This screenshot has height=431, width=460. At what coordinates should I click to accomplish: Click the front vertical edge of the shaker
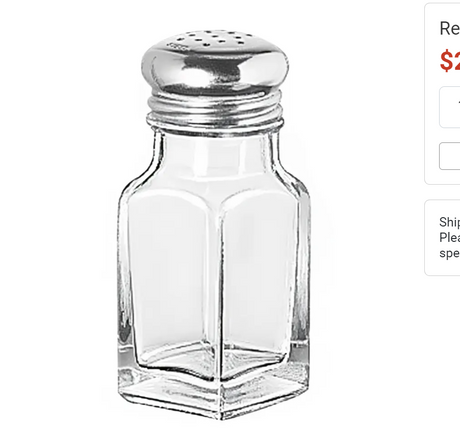click(221, 300)
